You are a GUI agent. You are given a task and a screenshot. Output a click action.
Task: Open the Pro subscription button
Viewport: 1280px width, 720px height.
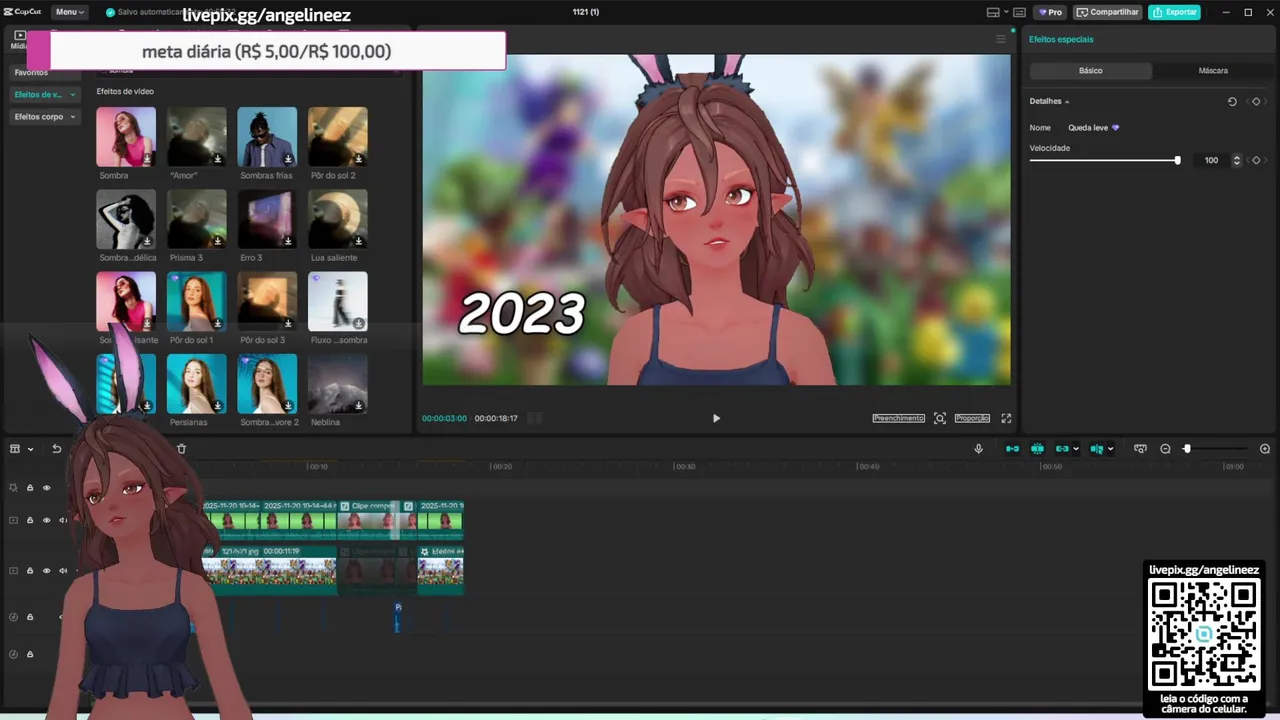(x=1050, y=12)
